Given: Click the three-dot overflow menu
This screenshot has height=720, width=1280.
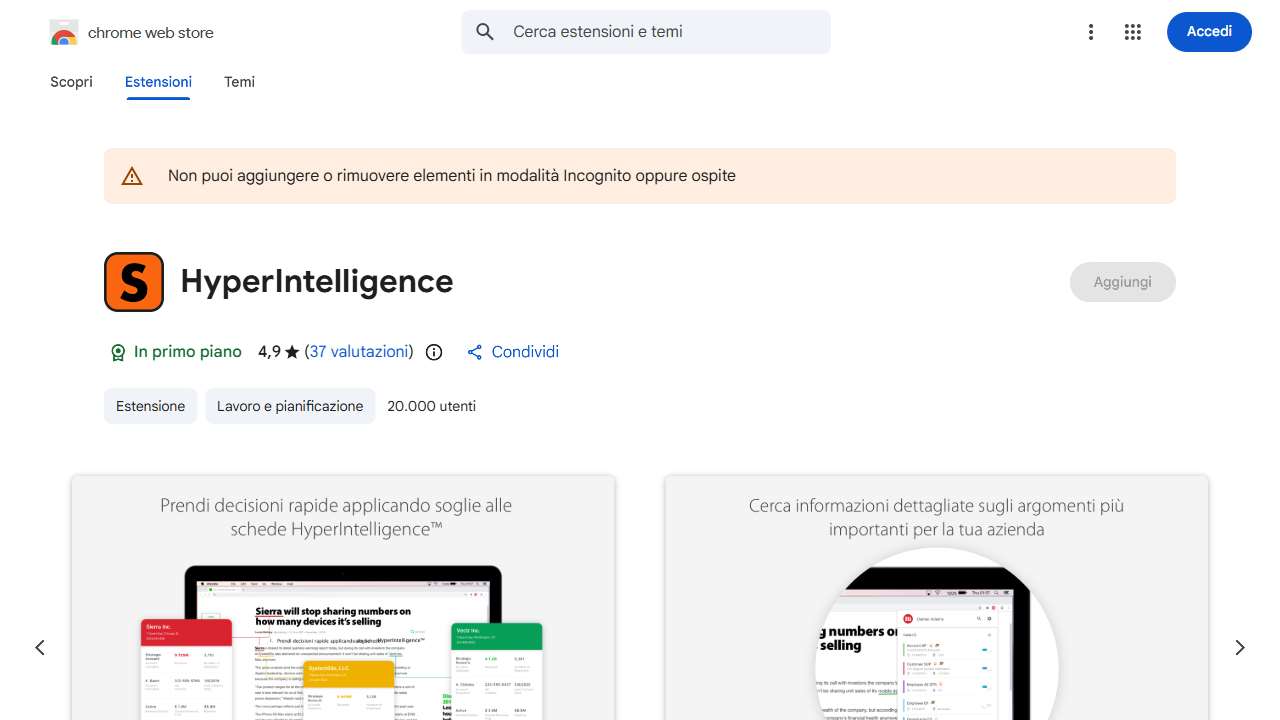Looking at the screenshot, I should tap(1091, 32).
